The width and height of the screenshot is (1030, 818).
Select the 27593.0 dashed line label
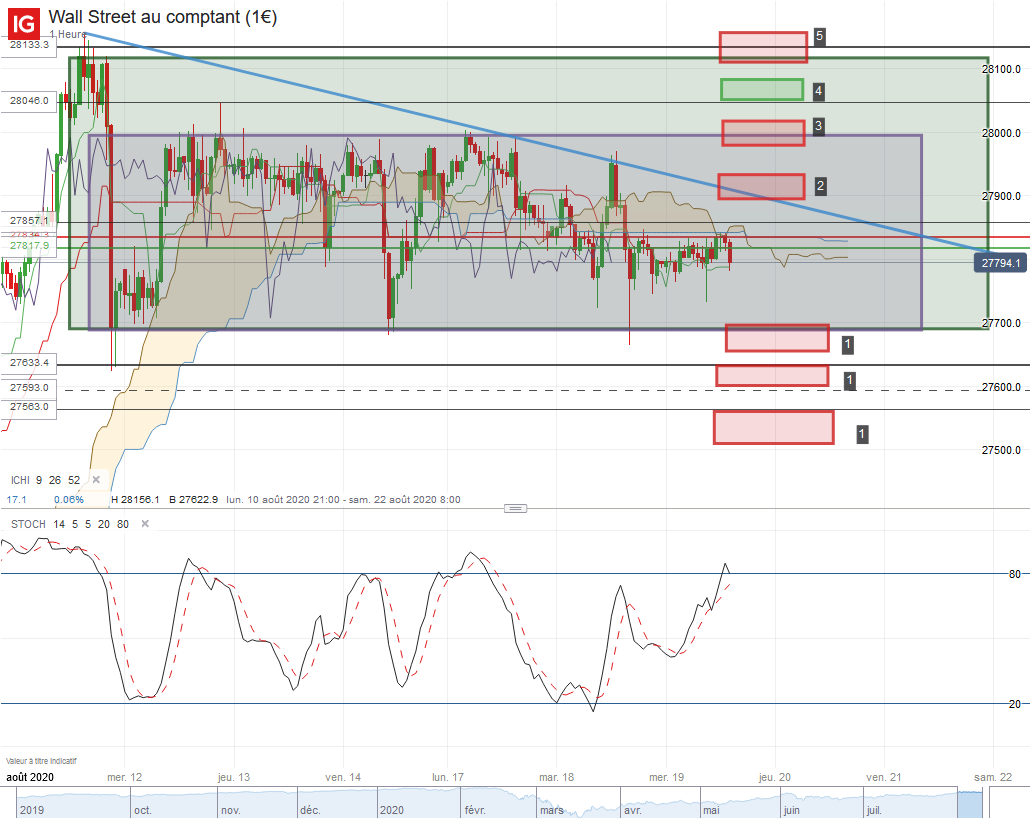point(29,388)
